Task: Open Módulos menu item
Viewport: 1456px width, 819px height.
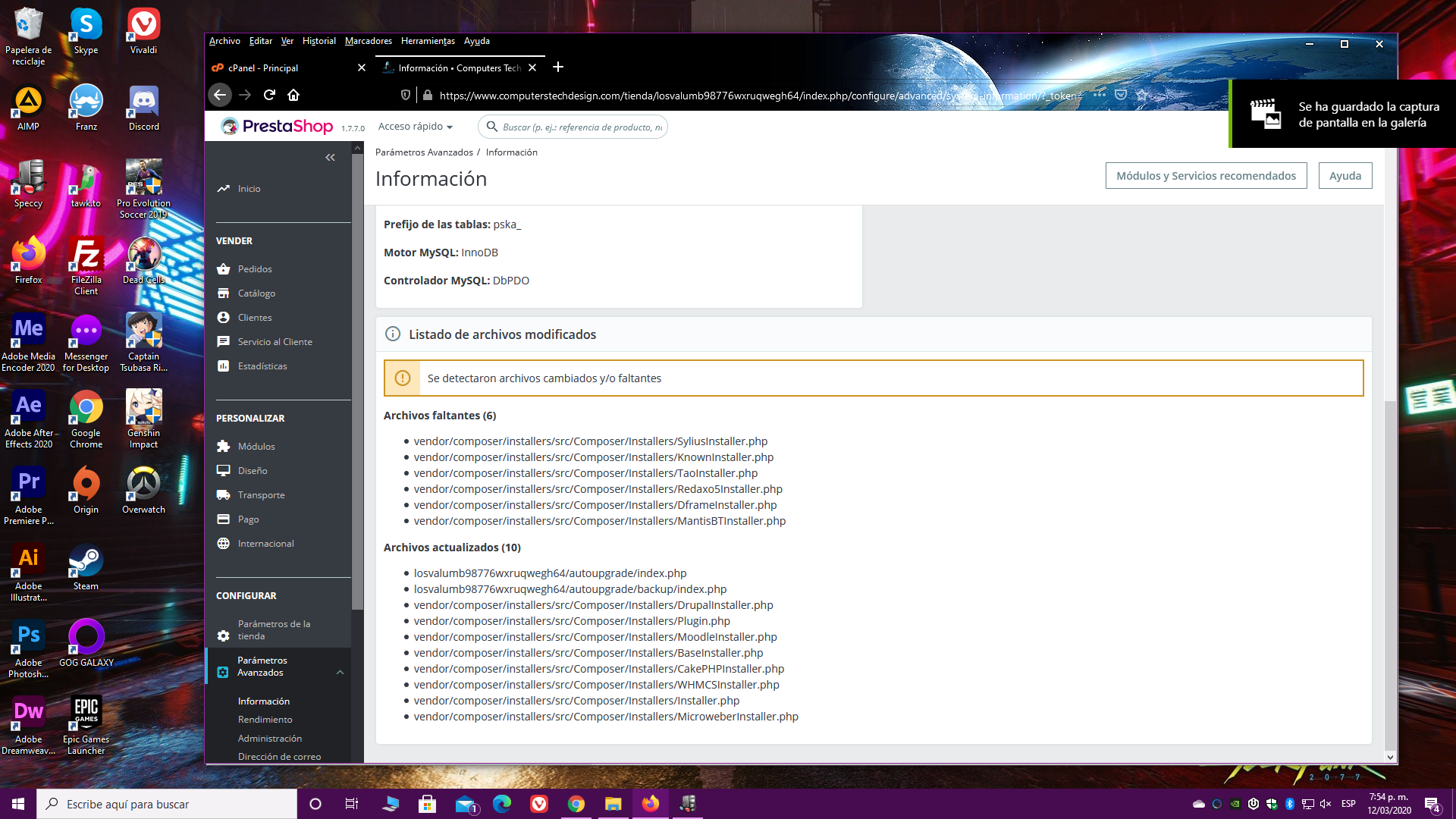Action: [256, 447]
